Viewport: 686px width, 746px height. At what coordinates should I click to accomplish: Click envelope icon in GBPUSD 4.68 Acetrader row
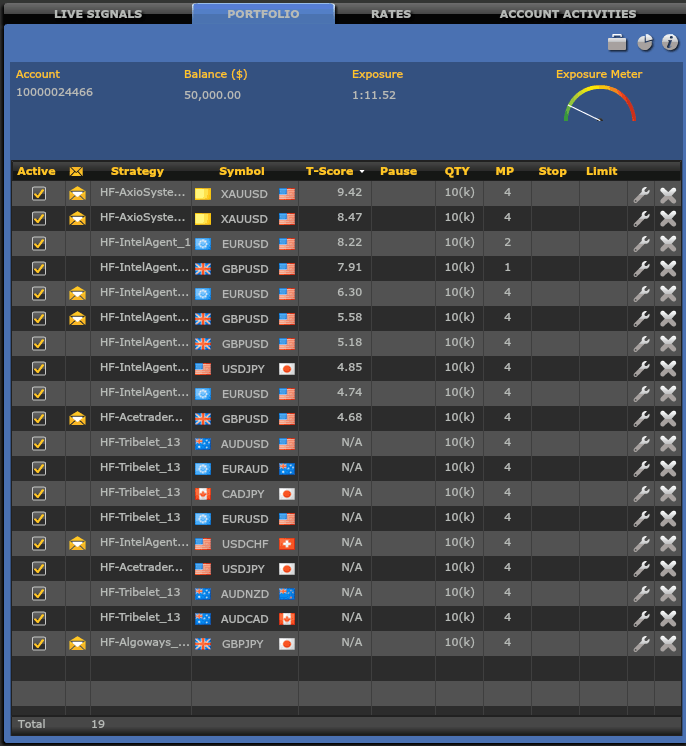pyautogui.click(x=77, y=419)
